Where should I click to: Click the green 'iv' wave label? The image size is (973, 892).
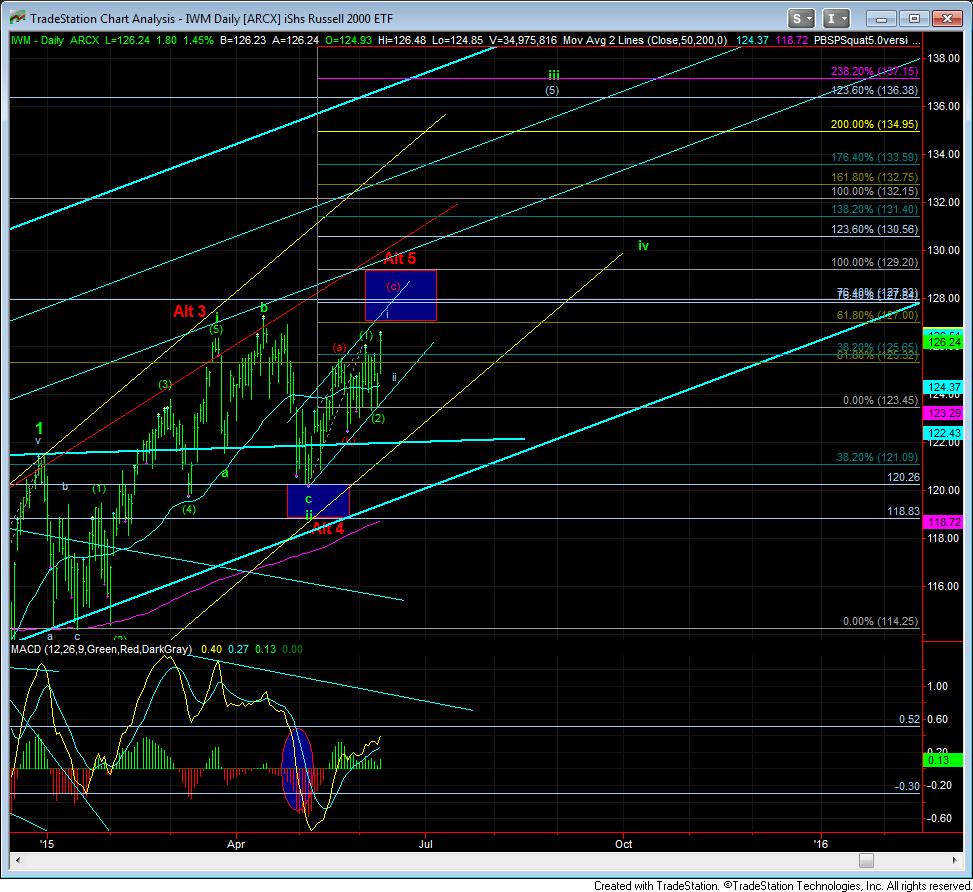643,245
